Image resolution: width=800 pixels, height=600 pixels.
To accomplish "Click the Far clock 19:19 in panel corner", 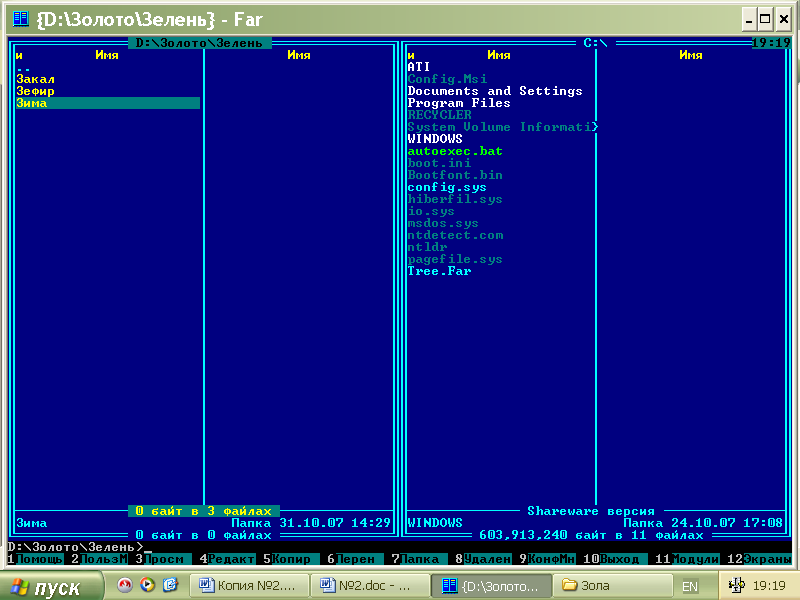I will tap(771, 43).
